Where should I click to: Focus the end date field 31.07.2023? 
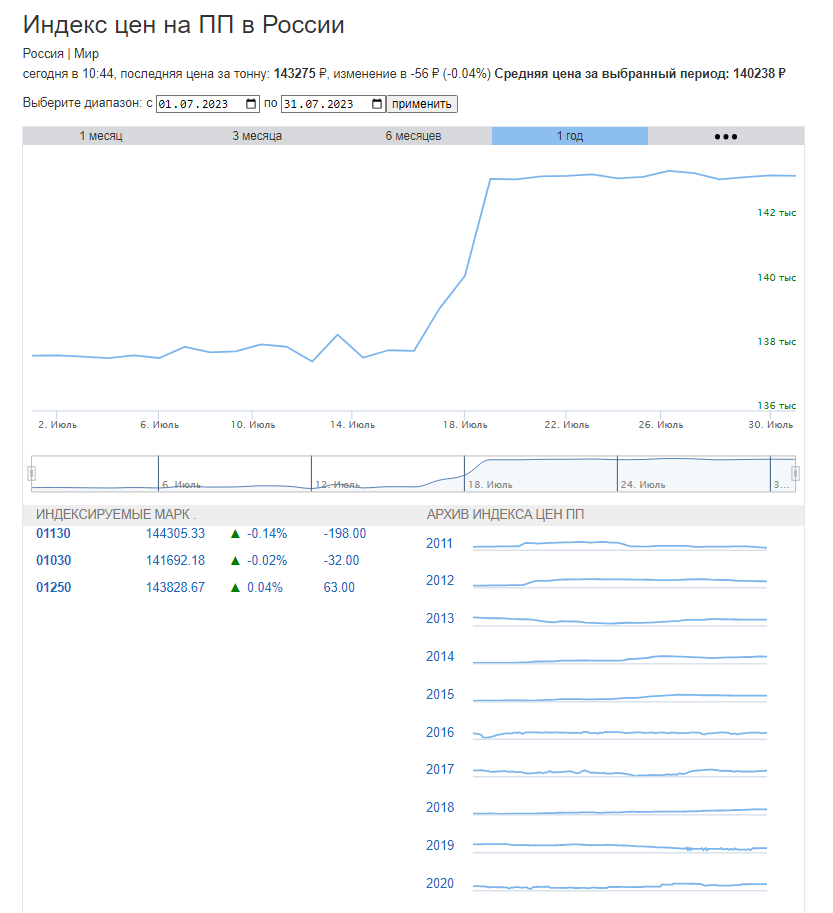tap(333, 104)
